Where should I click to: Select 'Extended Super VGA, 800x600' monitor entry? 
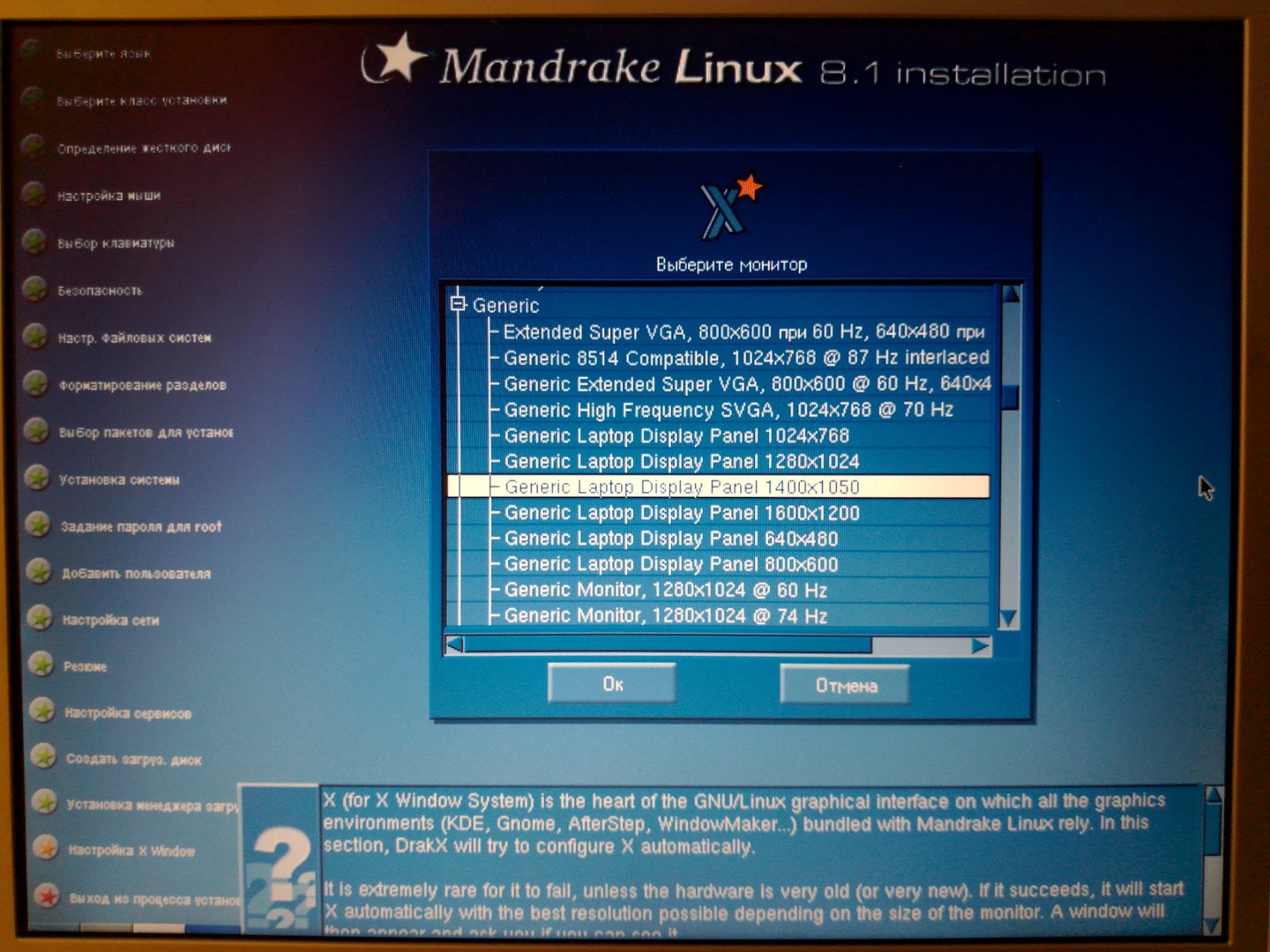tap(743, 332)
